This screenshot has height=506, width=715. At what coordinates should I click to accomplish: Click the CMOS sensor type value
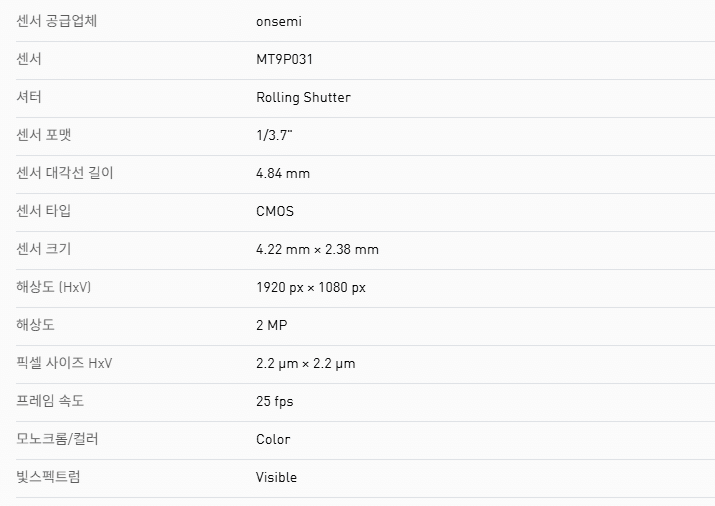[275, 211]
